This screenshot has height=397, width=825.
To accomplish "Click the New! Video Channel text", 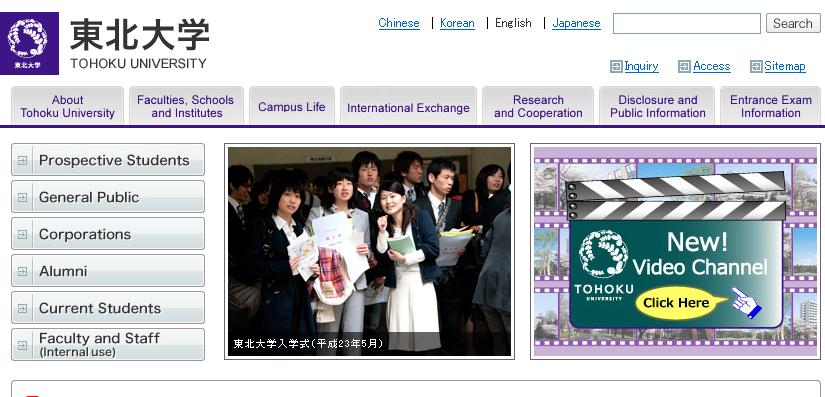I will pos(699,255).
